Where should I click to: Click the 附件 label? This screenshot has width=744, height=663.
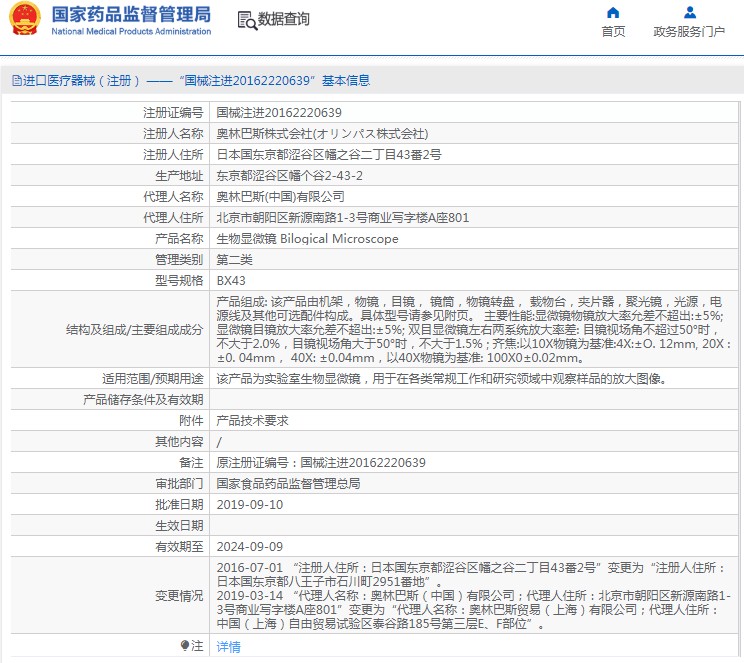(191, 420)
